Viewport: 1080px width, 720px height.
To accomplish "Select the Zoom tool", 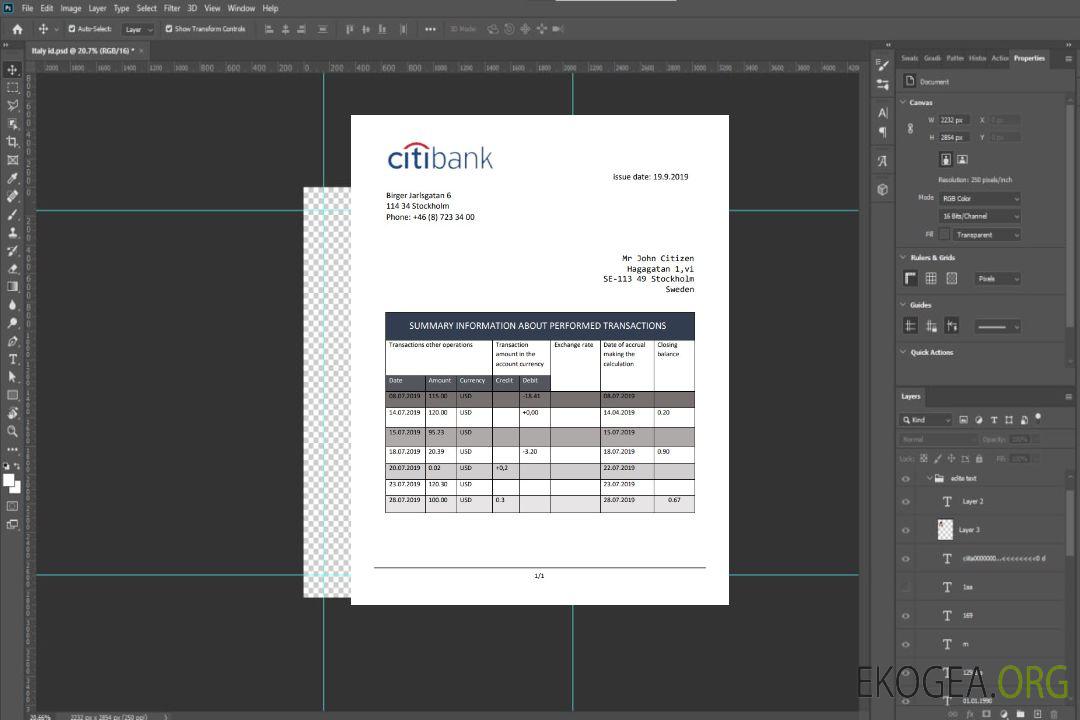I will point(12,431).
